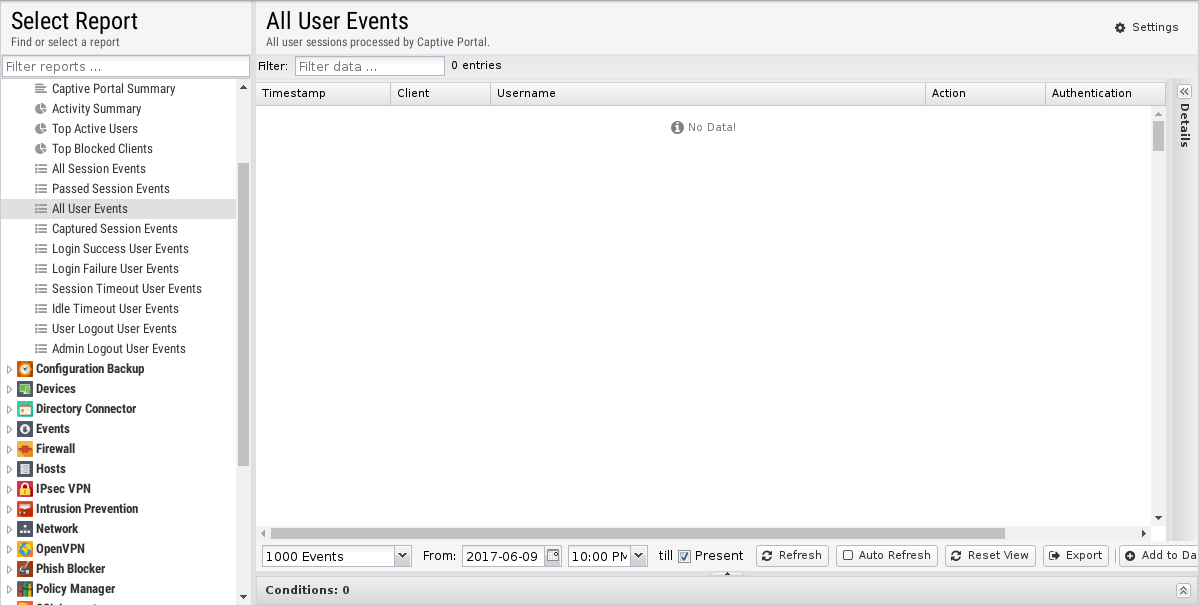Expand the Devices tree node
Viewport: 1199px width, 606px height.
click(9, 389)
